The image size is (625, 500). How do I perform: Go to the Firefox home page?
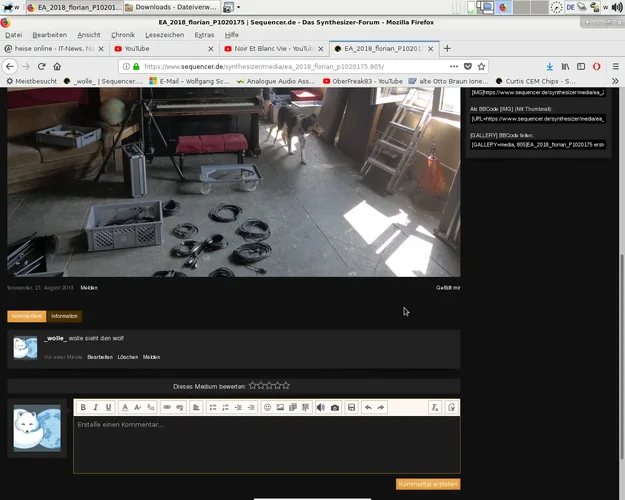[x=57, y=67]
